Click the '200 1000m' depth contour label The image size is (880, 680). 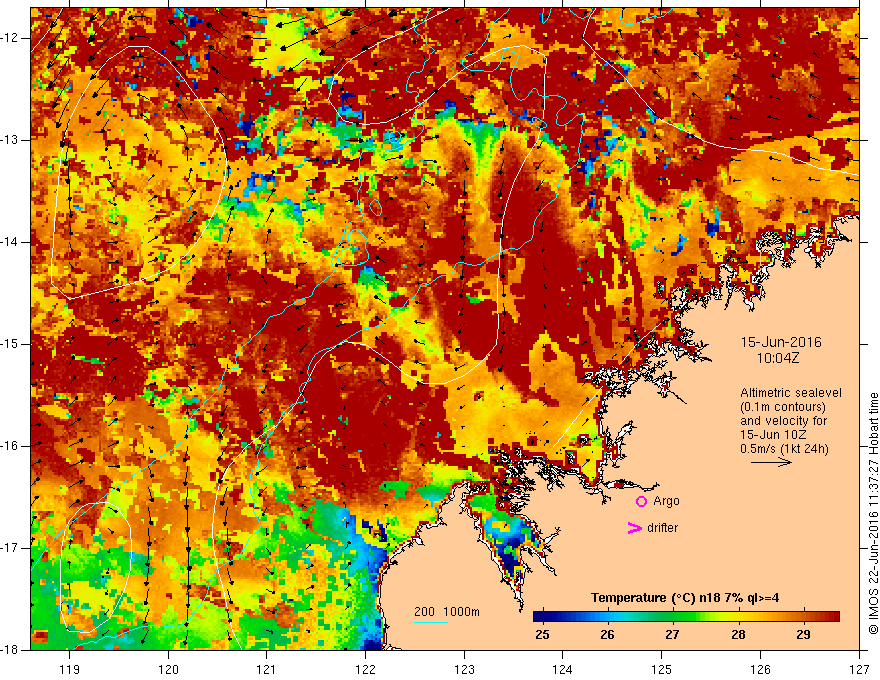point(447,612)
